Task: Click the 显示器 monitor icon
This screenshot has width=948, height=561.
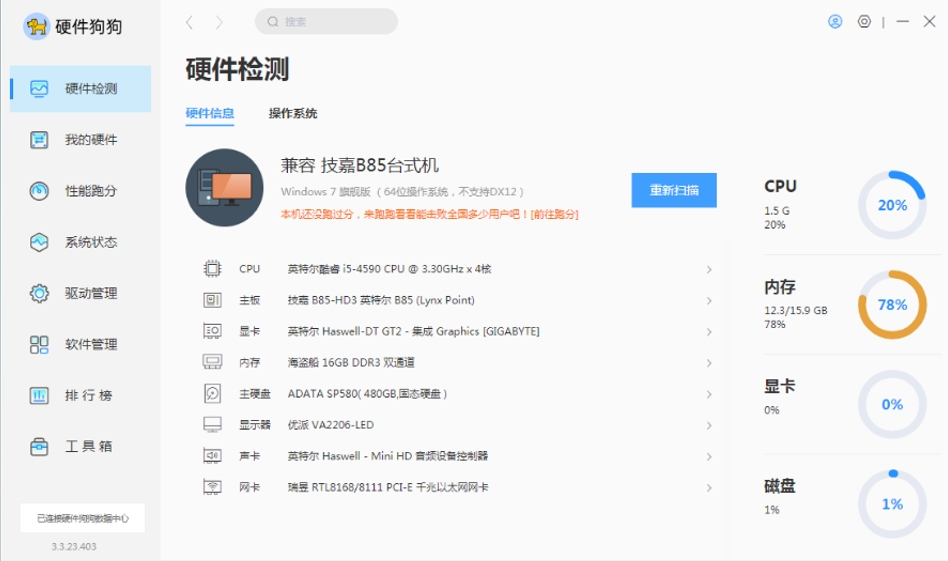Action: click(212, 425)
